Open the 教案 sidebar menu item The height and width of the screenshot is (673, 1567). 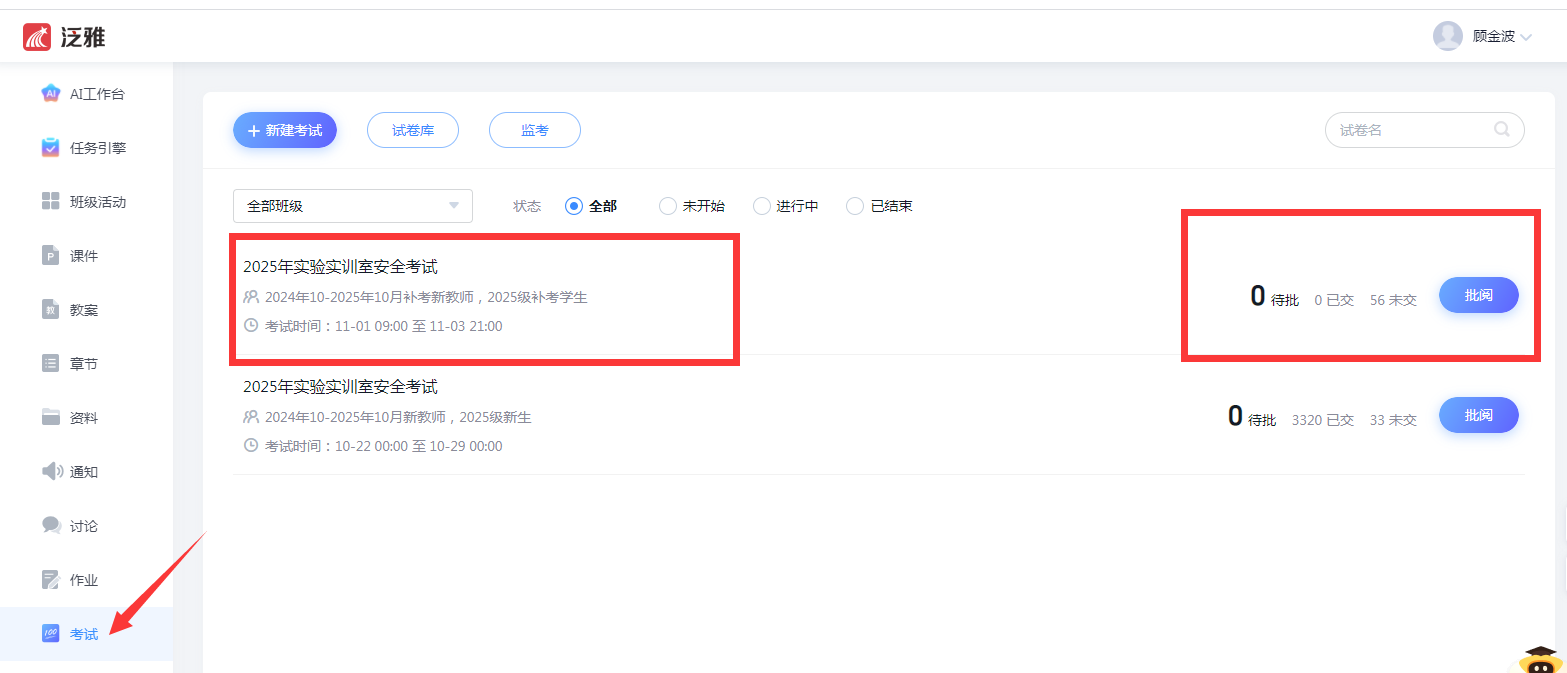pyautogui.click(x=84, y=310)
